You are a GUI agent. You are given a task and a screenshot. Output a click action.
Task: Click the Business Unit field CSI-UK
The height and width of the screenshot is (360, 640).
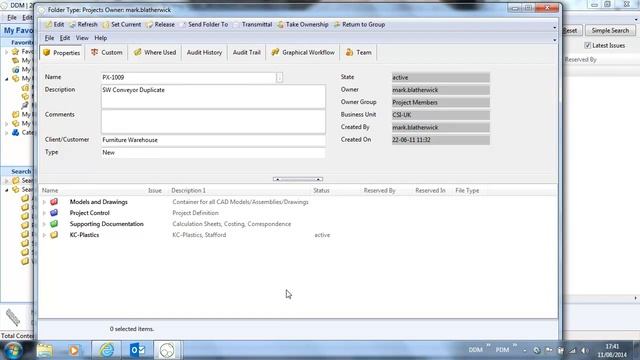(x=441, y=115)
